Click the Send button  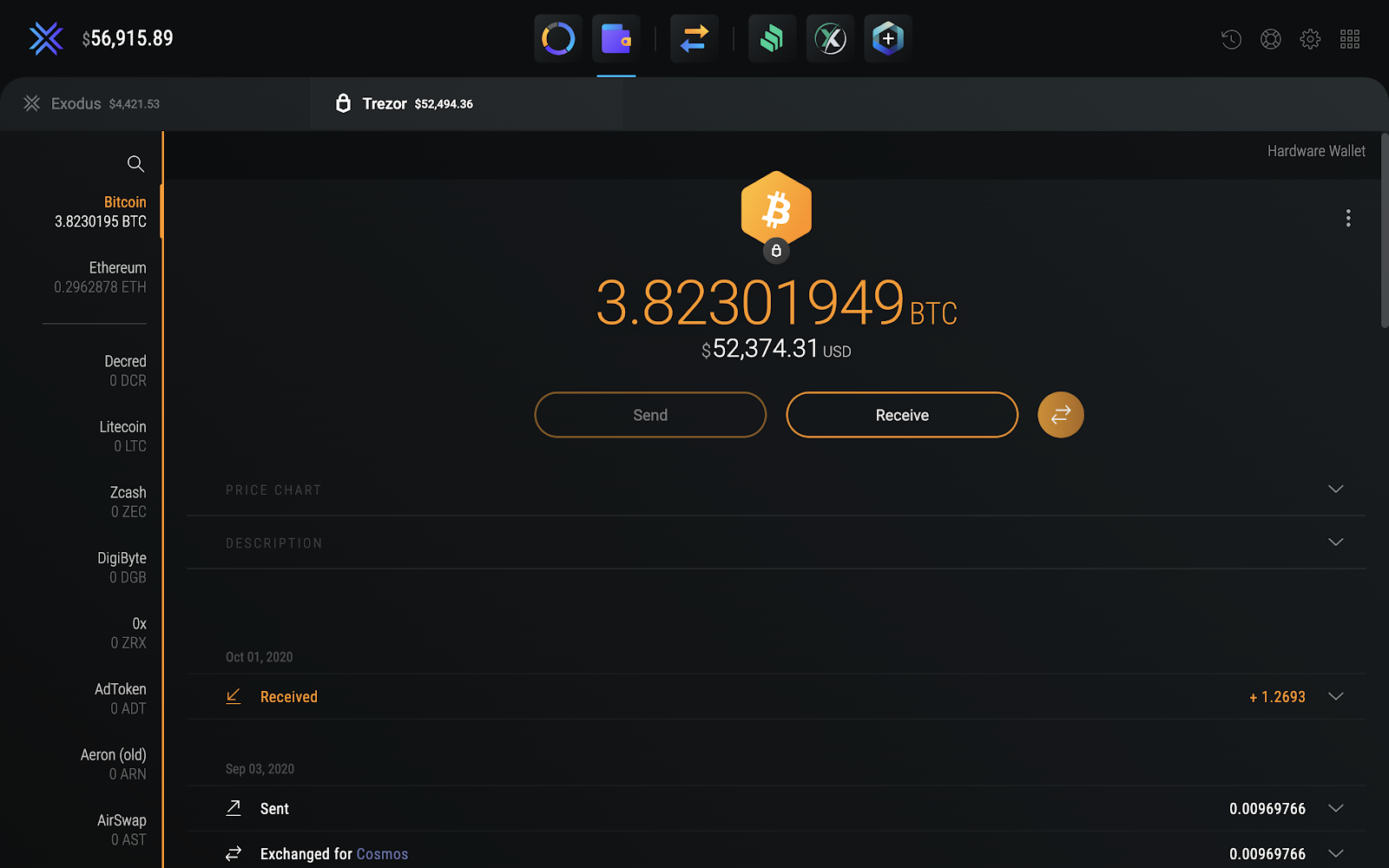[x=650, y=415]
